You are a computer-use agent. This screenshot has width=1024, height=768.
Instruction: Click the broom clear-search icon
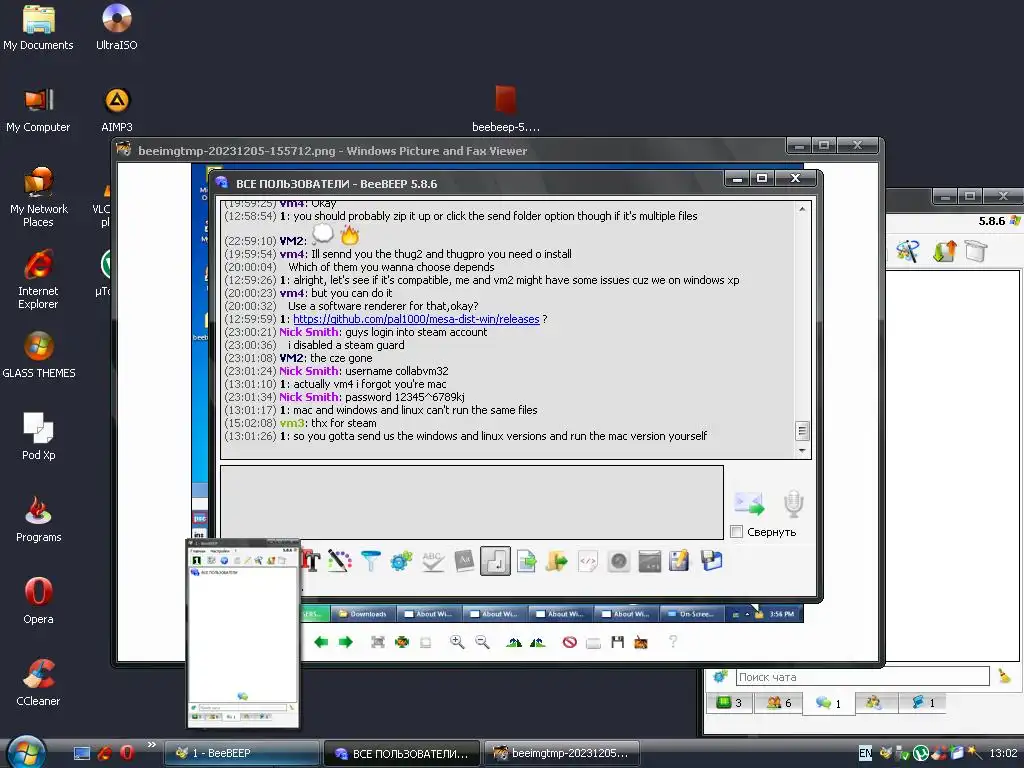[x=1004, y=677]
